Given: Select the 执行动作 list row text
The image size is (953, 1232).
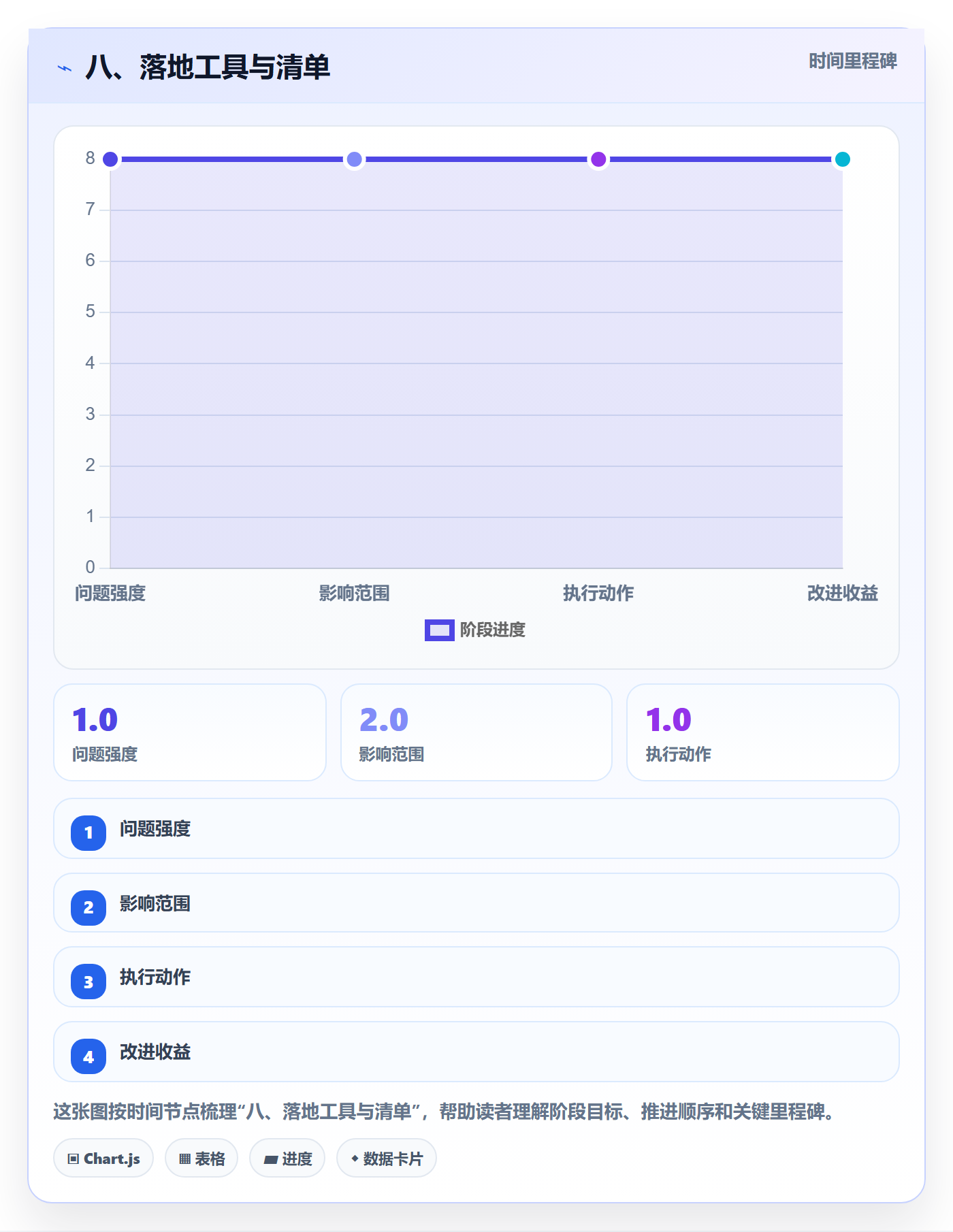Looking at the screenshot, I should click(155, 977).
